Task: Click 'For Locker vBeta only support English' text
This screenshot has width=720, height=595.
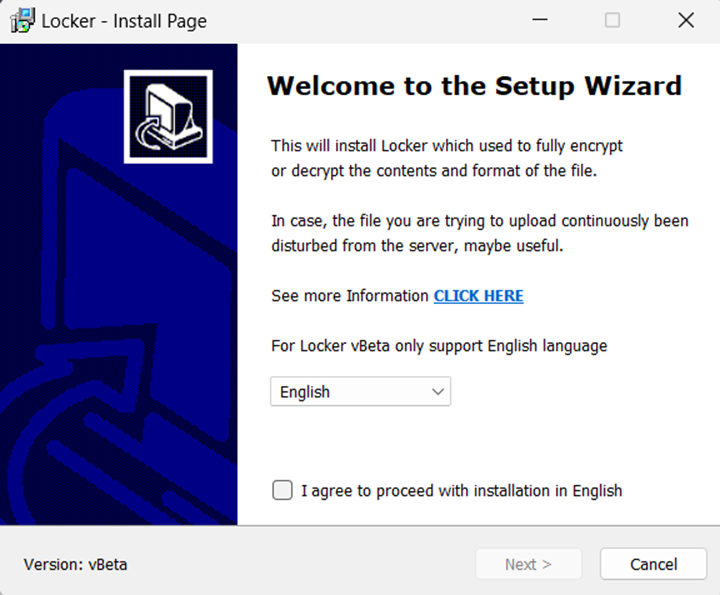Action: click(439, 346)
